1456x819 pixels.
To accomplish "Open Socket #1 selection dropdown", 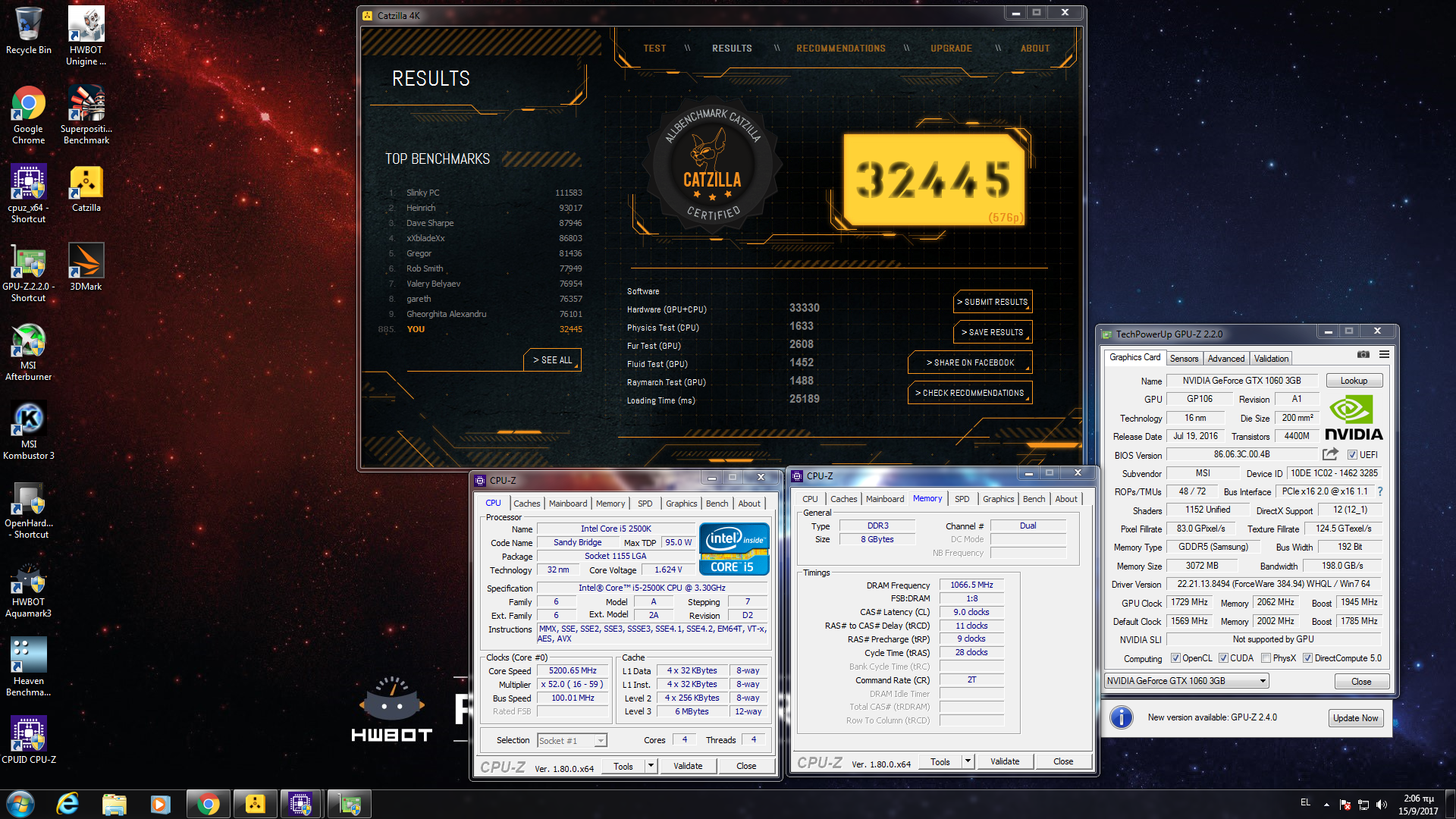I will tap(572, 741).
